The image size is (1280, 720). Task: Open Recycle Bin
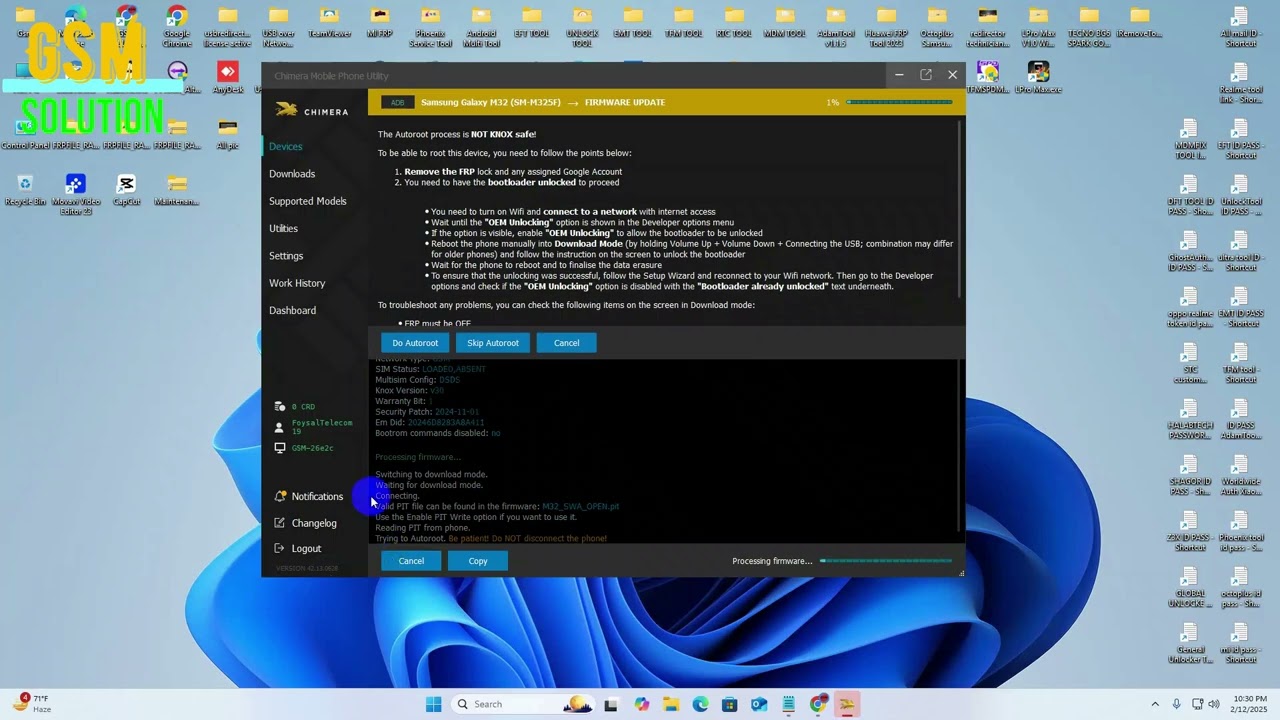click(25, 190)
